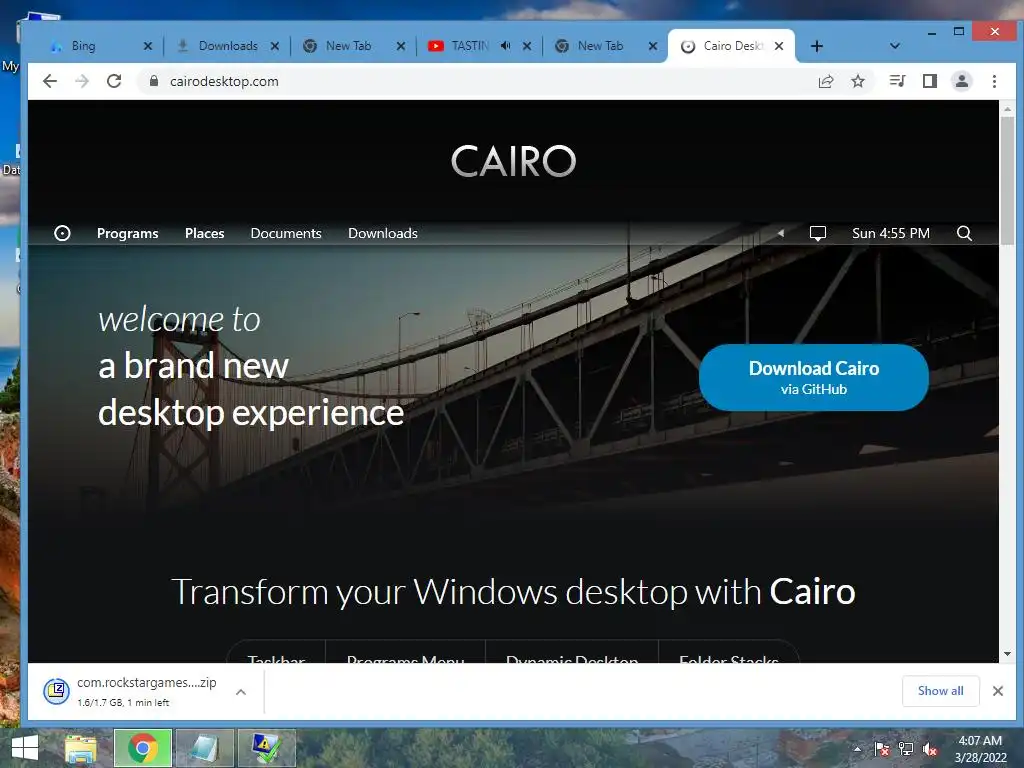Open the Windows Start button
This screenshot has height=768, width=1024.
tap(24, 748)
